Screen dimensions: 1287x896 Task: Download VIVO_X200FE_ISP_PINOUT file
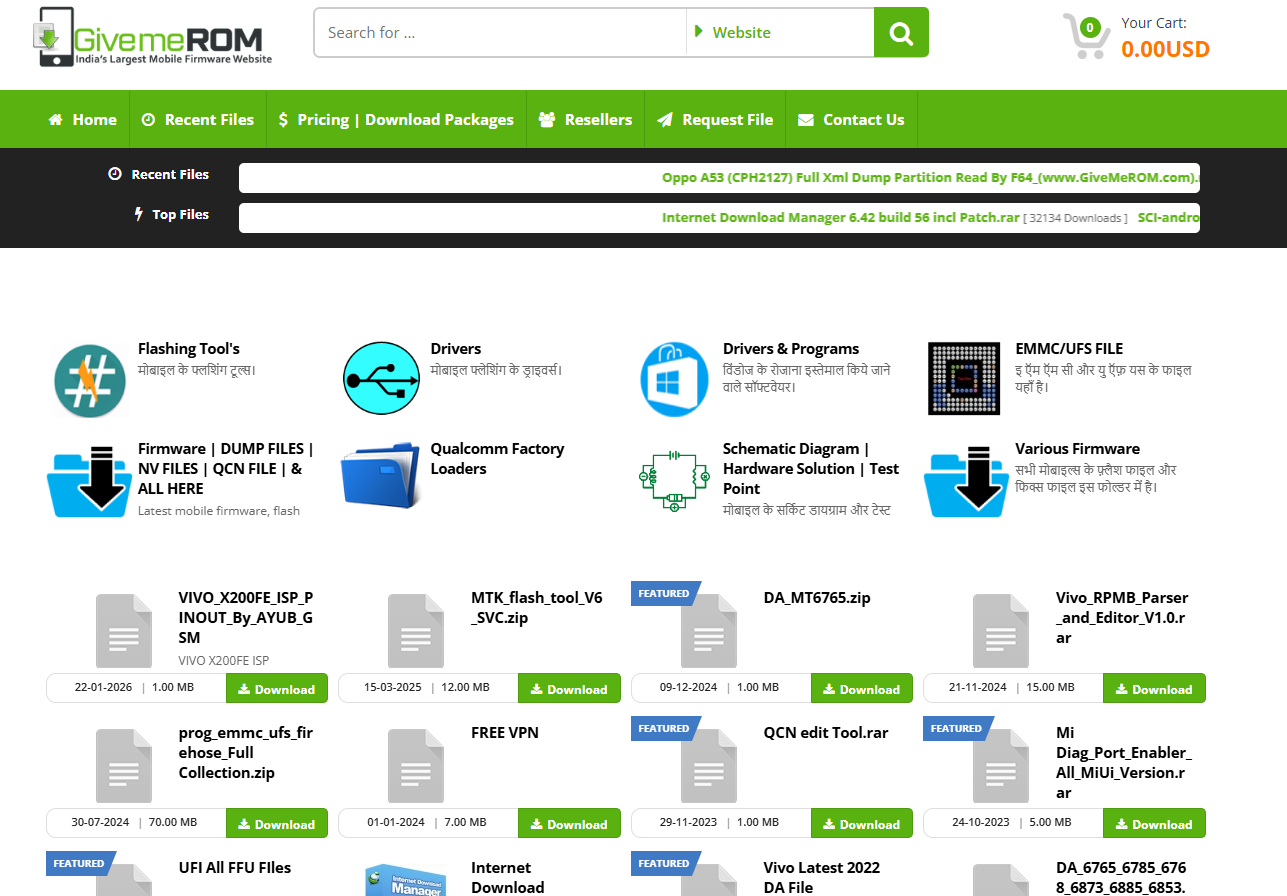[277, 689]
